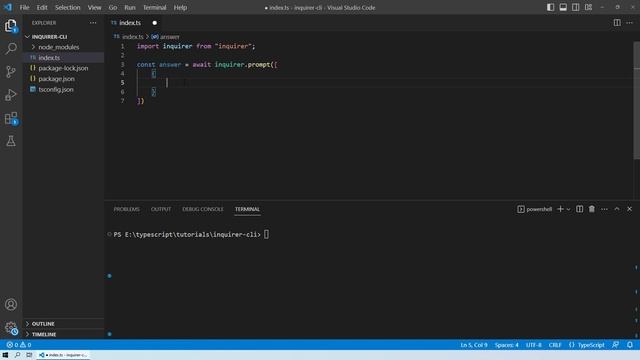Open the Extensions view
This screenshot has height=360, width=640.
click(x=11, y=118)
